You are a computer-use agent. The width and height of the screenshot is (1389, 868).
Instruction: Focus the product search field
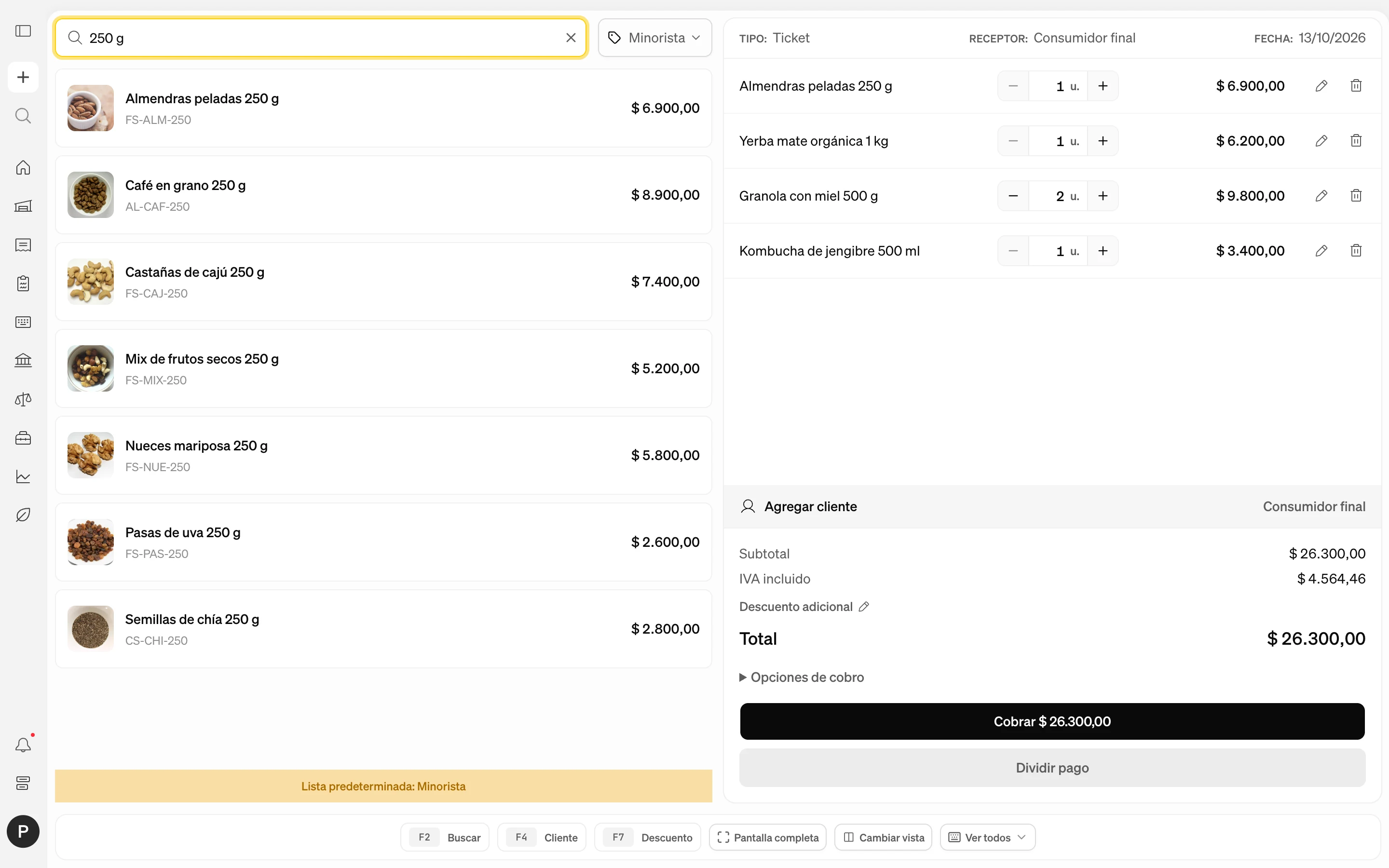pyautogui.click(x=321, y=38)
